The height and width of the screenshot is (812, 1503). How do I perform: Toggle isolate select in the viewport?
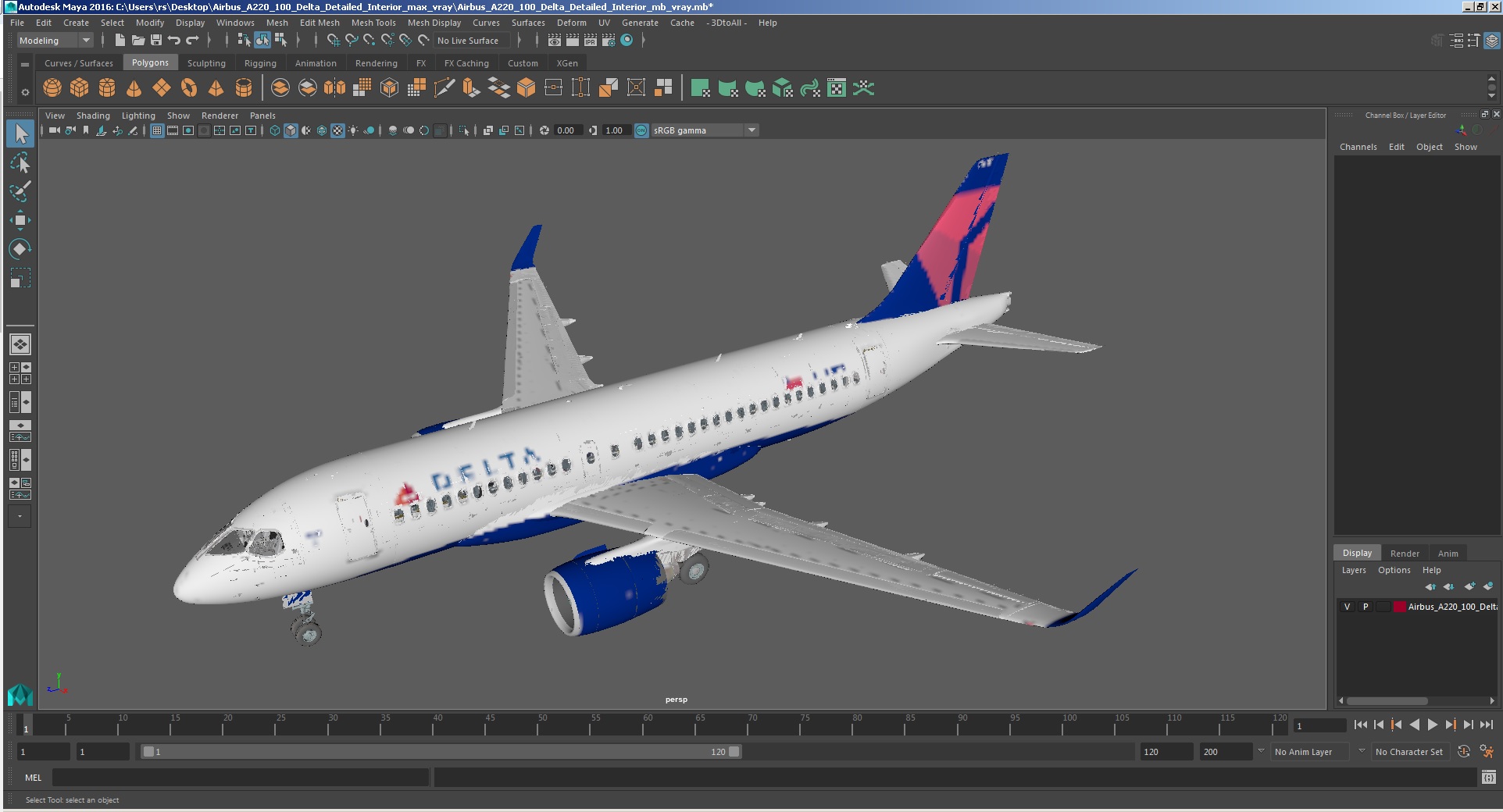click(x=464, y=130)
